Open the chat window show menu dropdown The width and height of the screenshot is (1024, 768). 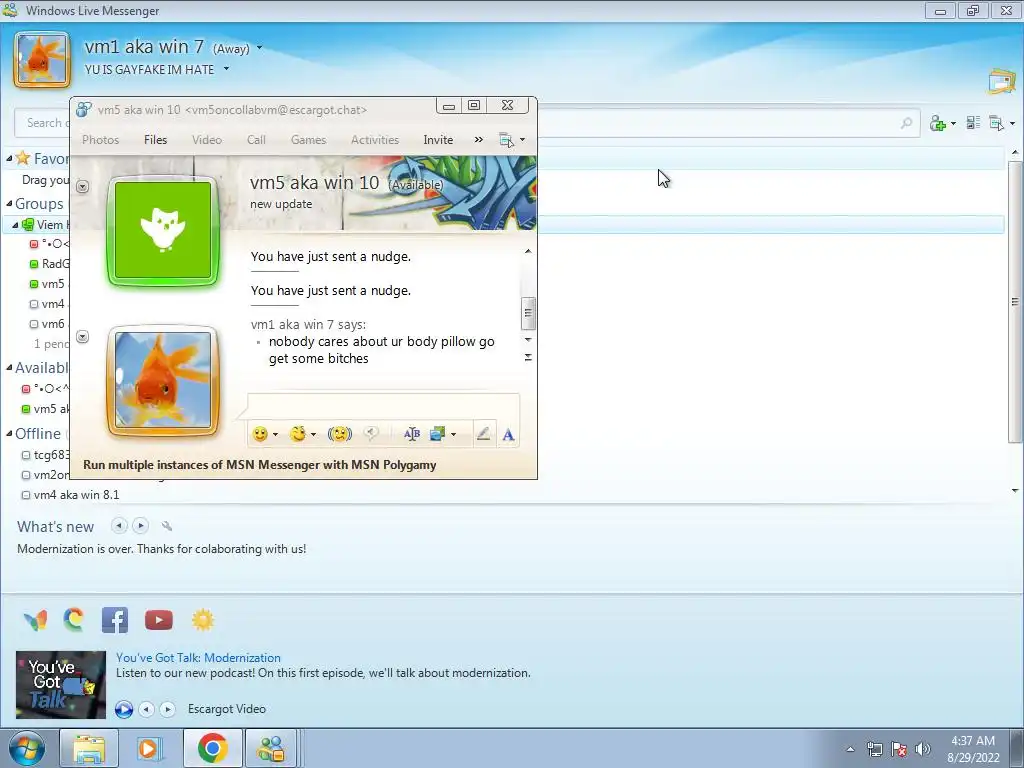tap(512, 140)
